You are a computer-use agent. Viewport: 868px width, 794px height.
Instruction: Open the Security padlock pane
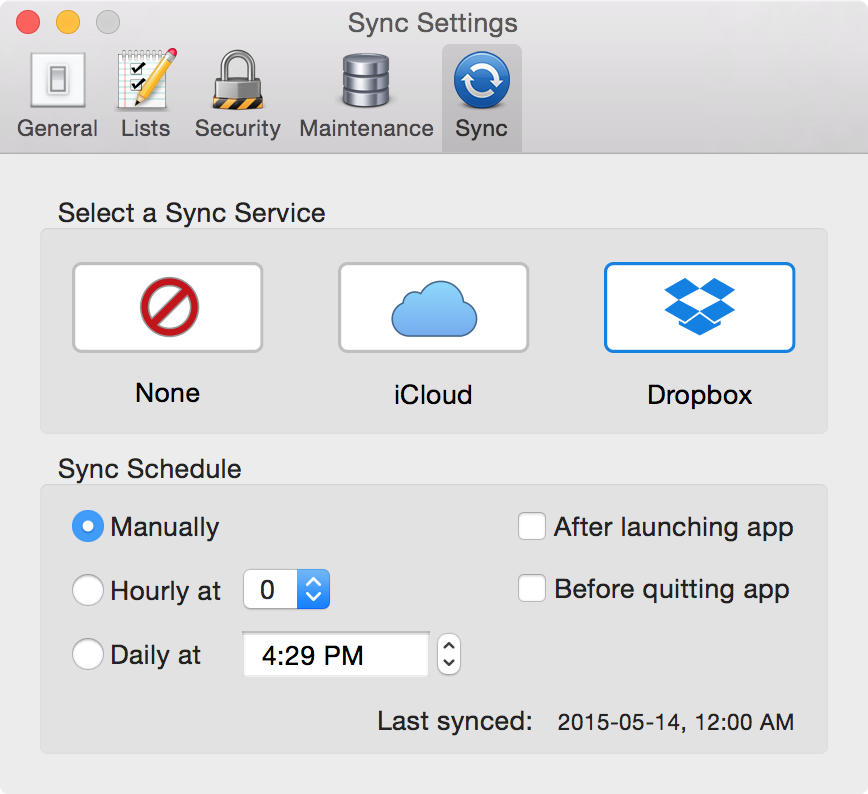[x=237, y=96]
